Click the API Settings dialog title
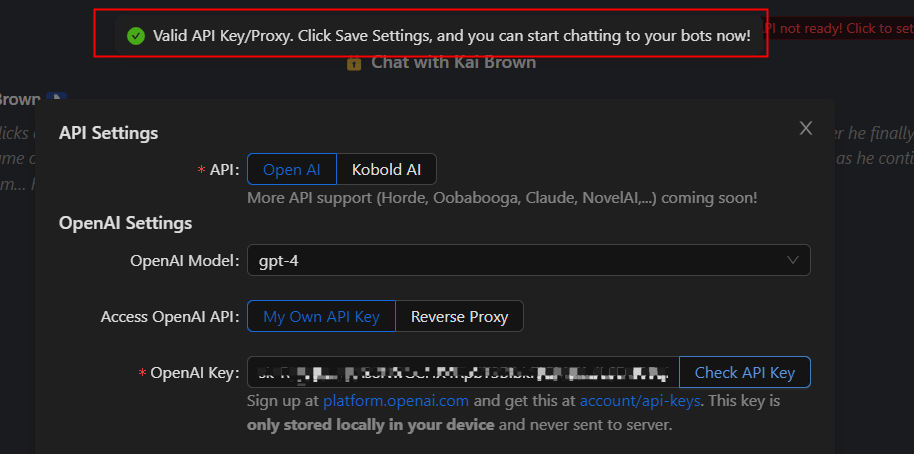The image size is (914, 454). click(x=109, y=132)
